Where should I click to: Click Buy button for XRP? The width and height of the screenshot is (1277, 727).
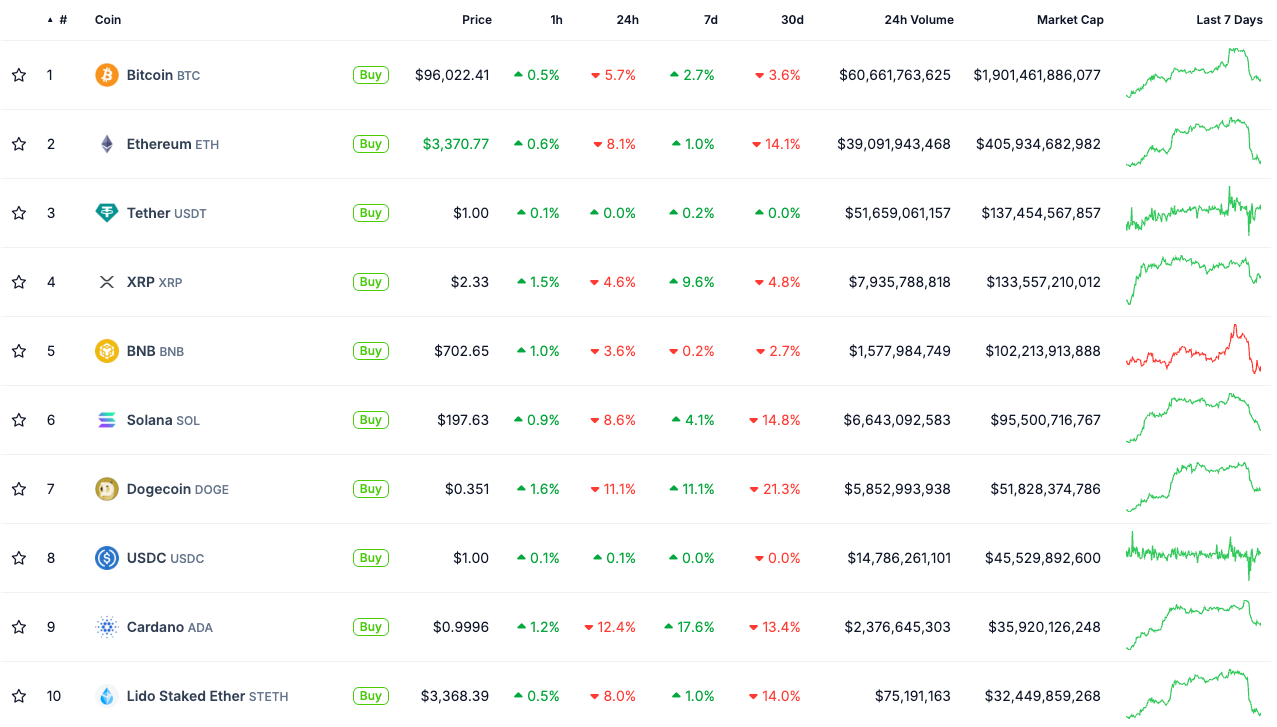click(x=371, y=282)
